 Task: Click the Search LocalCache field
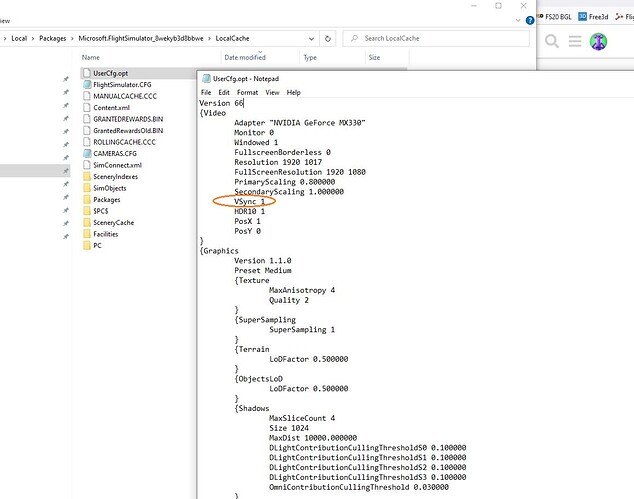pyautogui.click(x=436, y=38)
